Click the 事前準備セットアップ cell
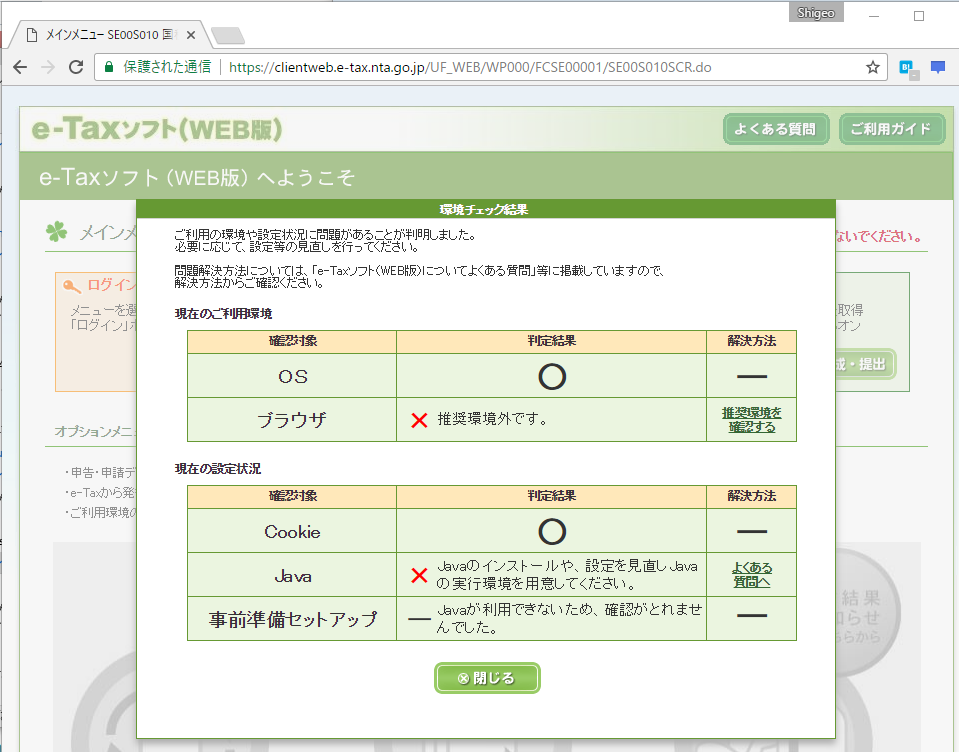 point(292,619)
